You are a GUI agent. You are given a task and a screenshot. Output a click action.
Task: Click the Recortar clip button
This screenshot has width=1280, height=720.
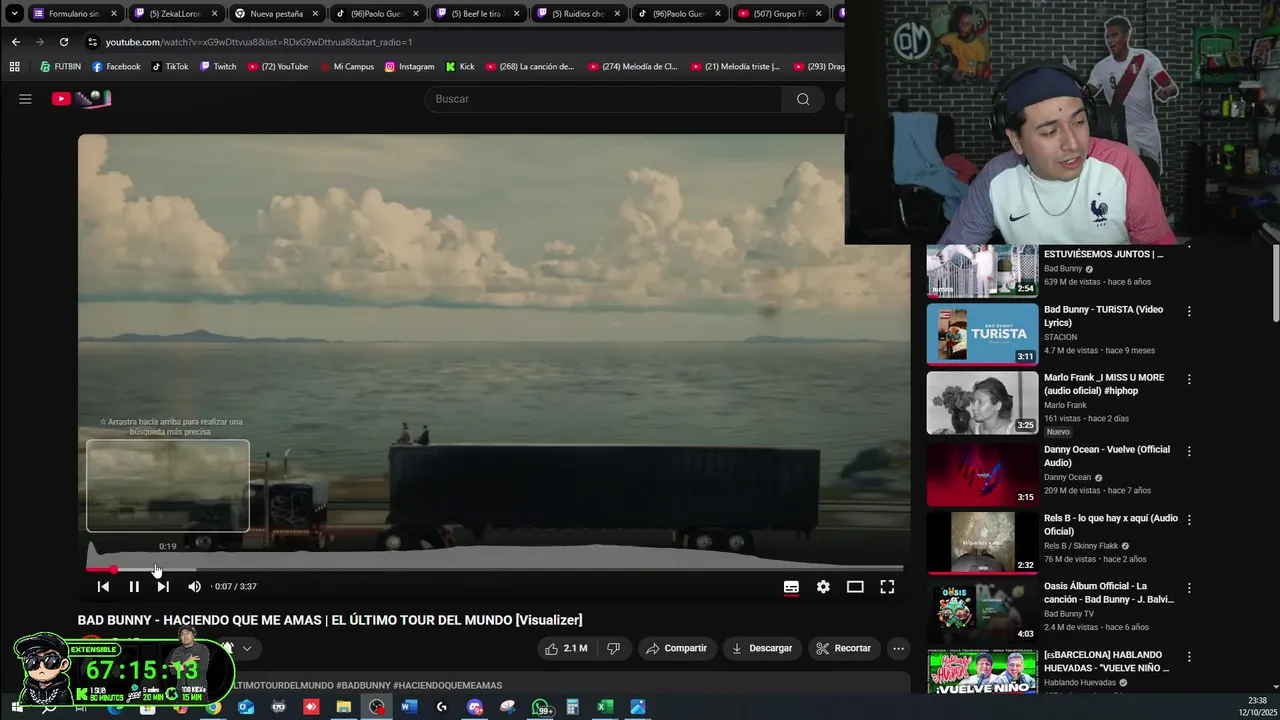point(843,648)
